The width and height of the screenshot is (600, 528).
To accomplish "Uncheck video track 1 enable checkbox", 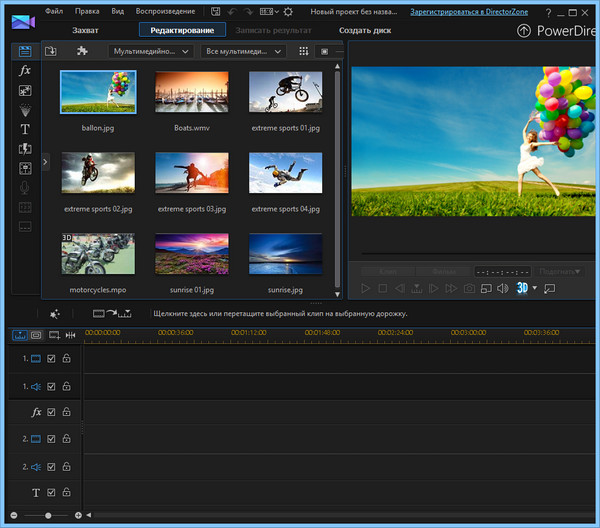I will (52, 358).
